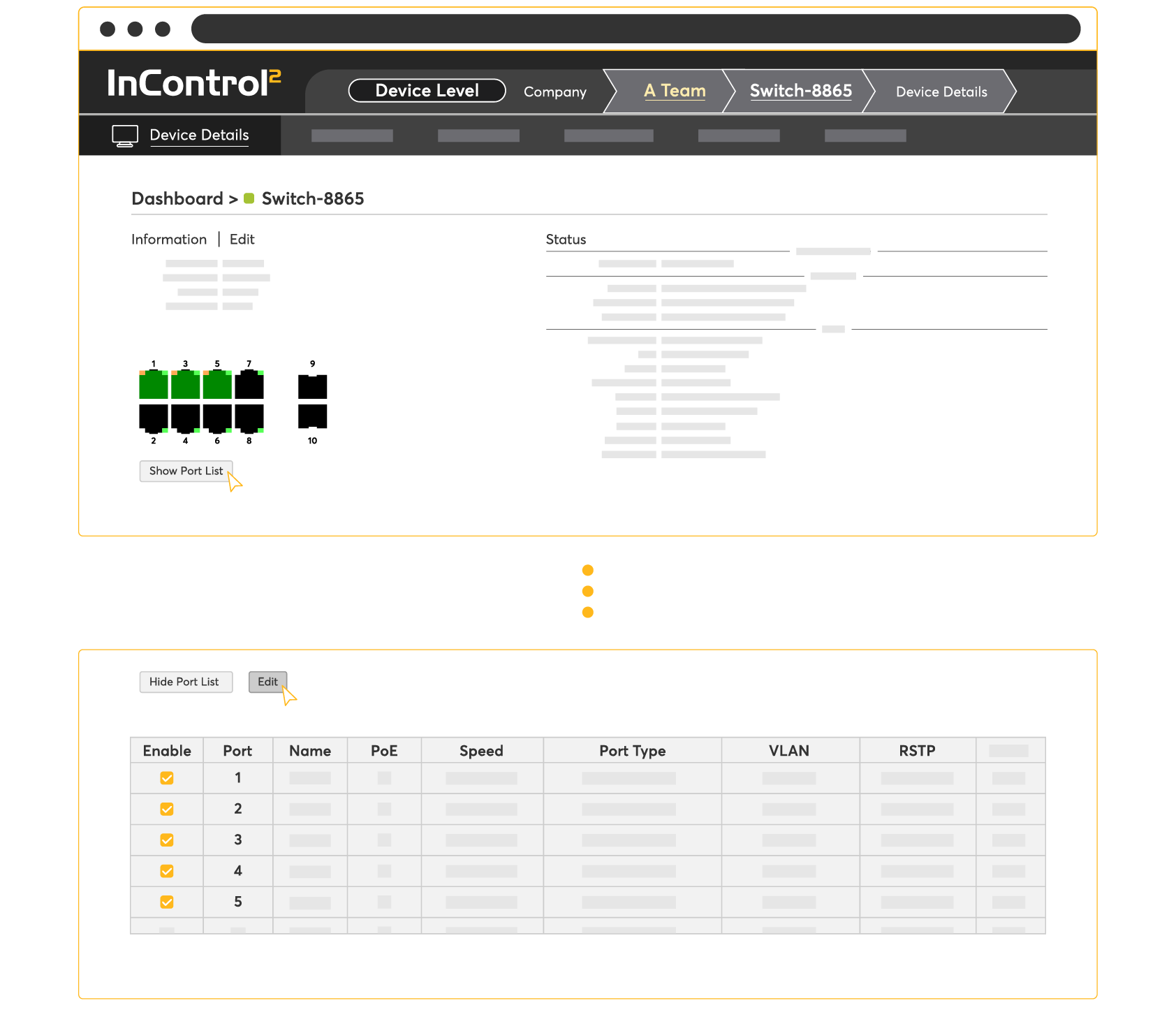This screenshot has height=1010, width=1176.
Task: Select port 4 on the switch diagram
Action: [186, 418]
